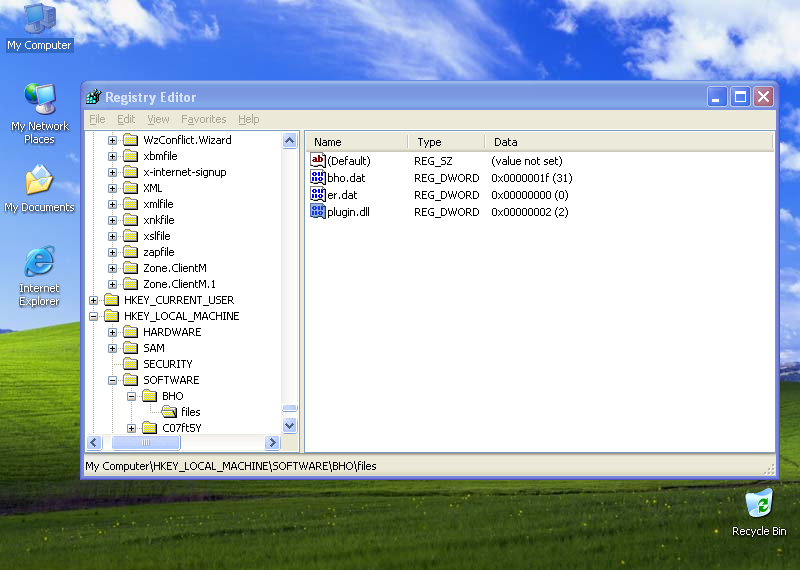Screen dimensions: 800x570
Task: Click the "(value not set)" data cell
Action: [527, 161]
